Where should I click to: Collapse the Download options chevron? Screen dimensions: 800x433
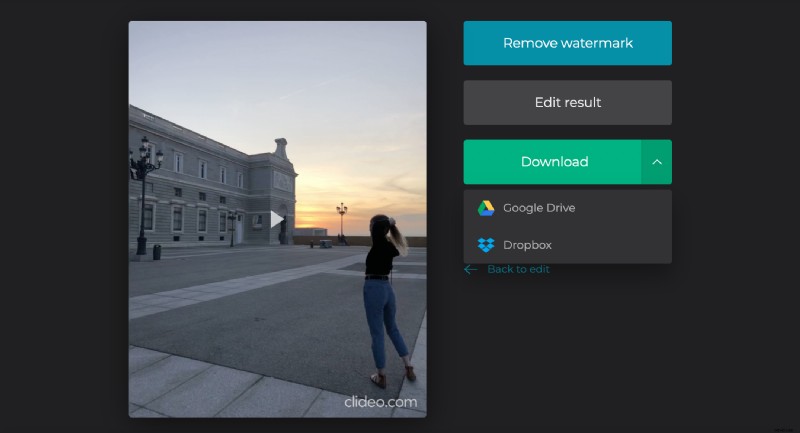[x=657, y=162]
